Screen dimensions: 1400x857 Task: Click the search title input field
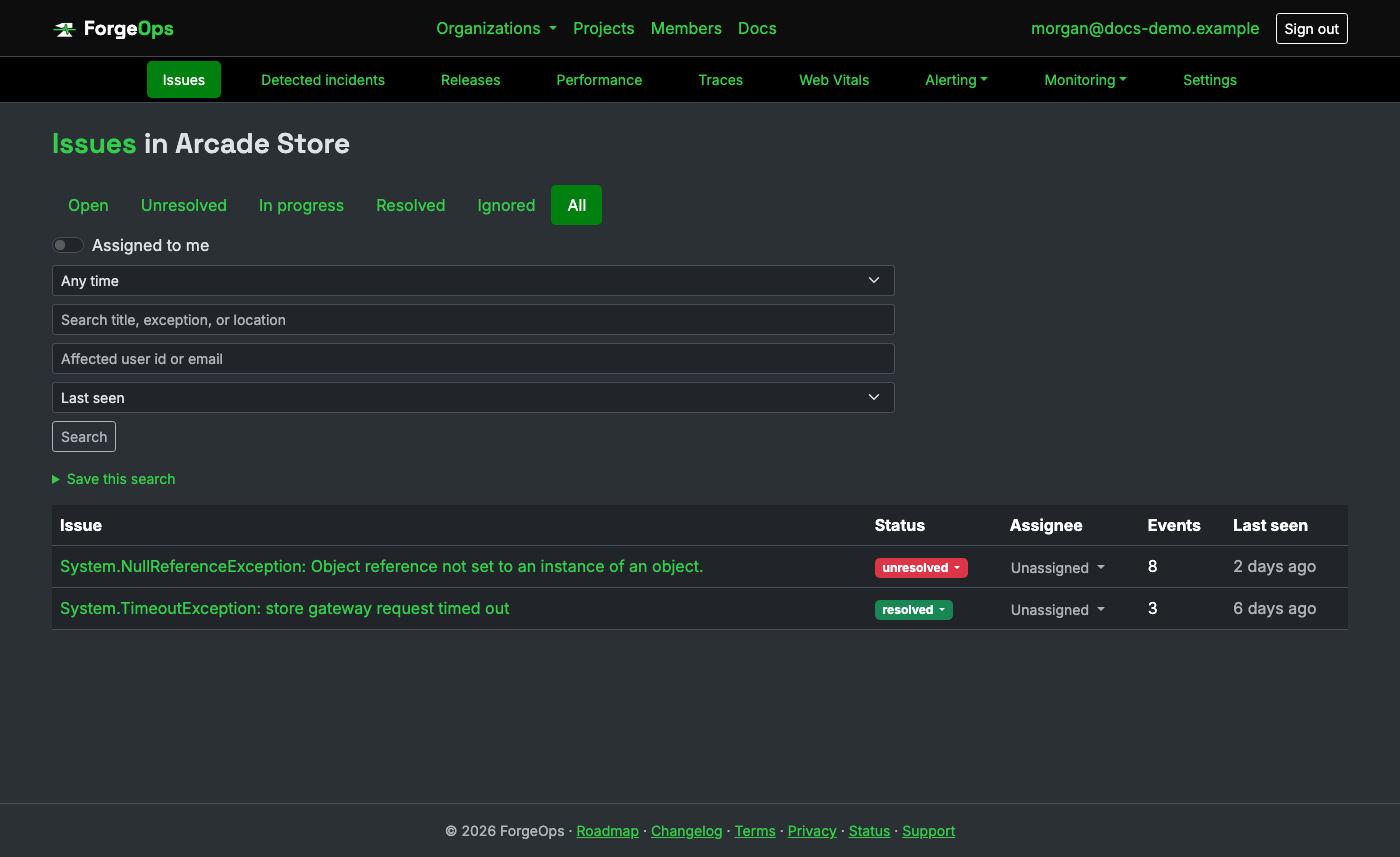[x=473, y=320]
